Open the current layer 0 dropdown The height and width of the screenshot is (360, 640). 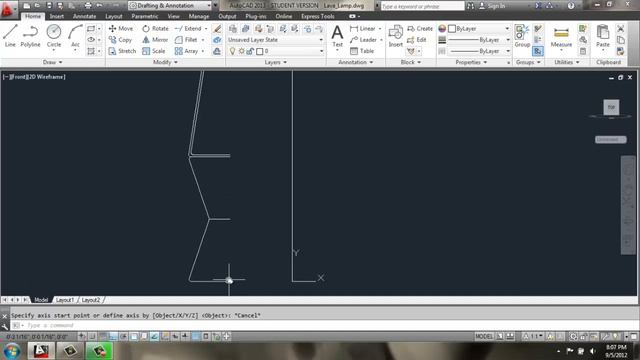276,51
